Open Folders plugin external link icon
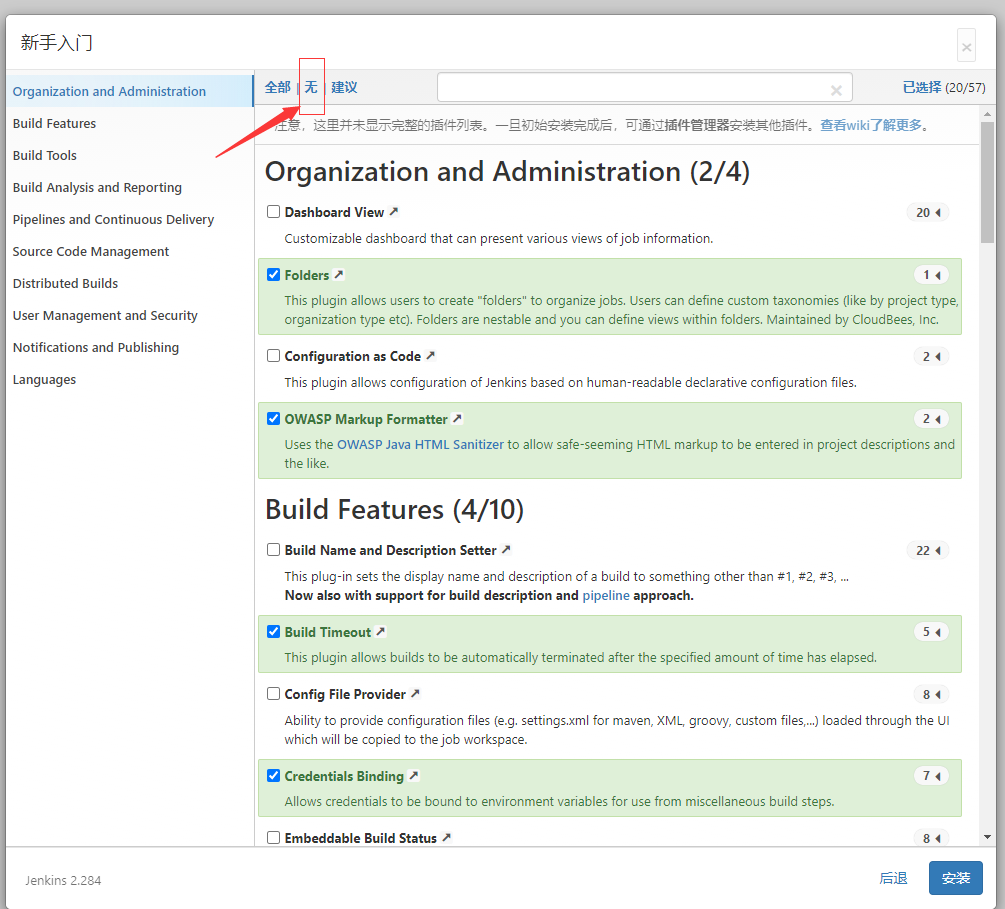1005x909 pixels. (339, 274)
